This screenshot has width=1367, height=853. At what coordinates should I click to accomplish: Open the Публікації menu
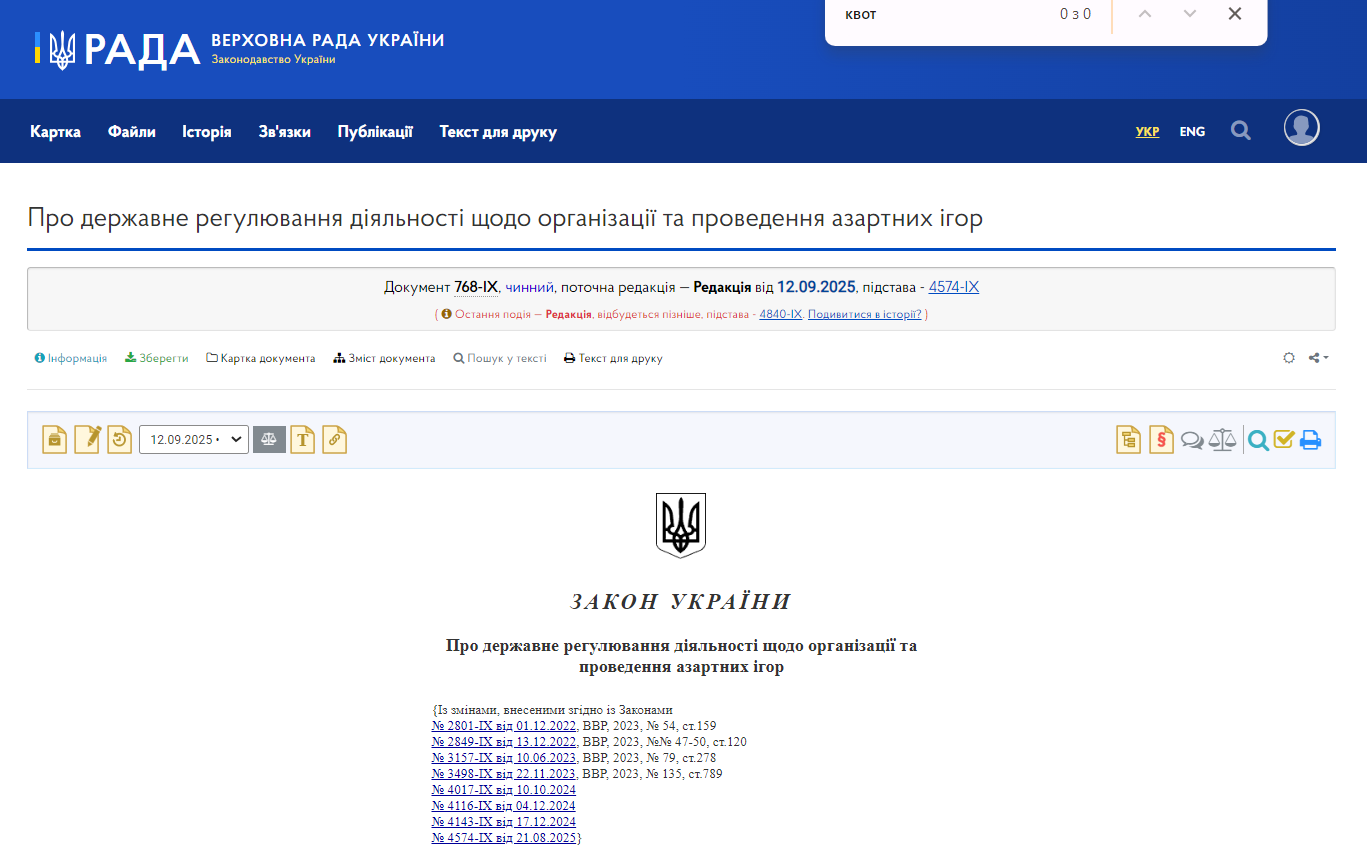click(x=375, y=131)
